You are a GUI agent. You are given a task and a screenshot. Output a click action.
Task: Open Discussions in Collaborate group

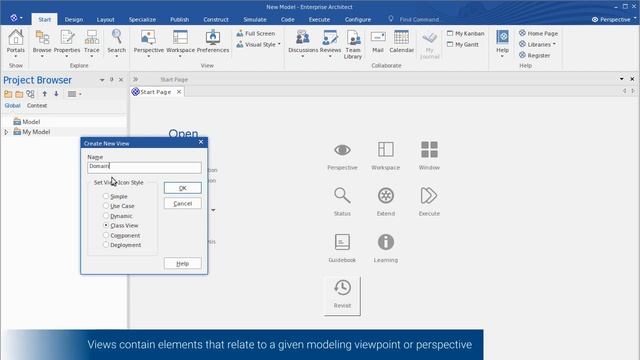tap(303, 42)
